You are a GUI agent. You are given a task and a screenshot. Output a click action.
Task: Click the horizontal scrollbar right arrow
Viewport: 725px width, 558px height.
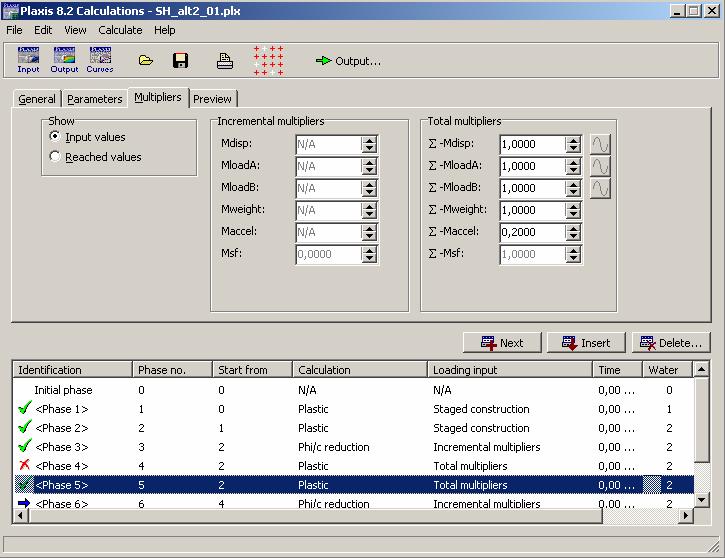pos(687,515)
